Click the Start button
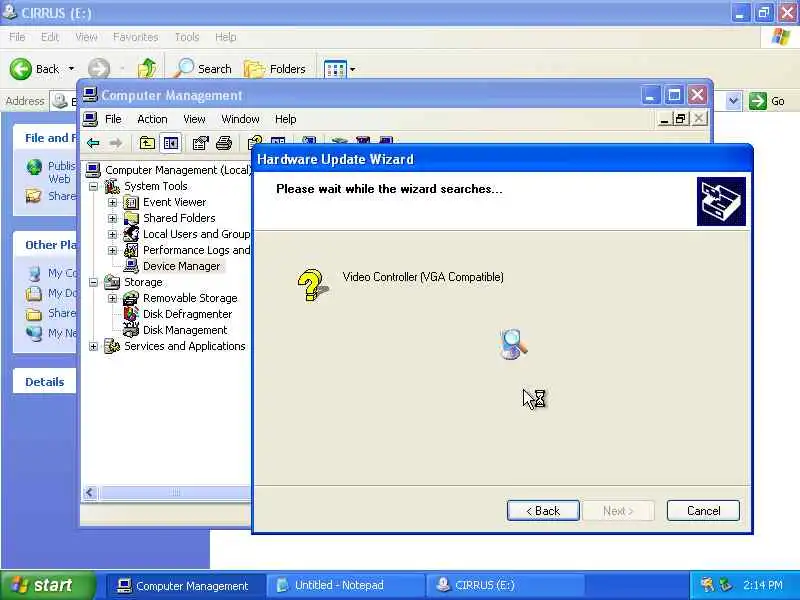Viewport: 800px width, 600px height. [47, 585]
